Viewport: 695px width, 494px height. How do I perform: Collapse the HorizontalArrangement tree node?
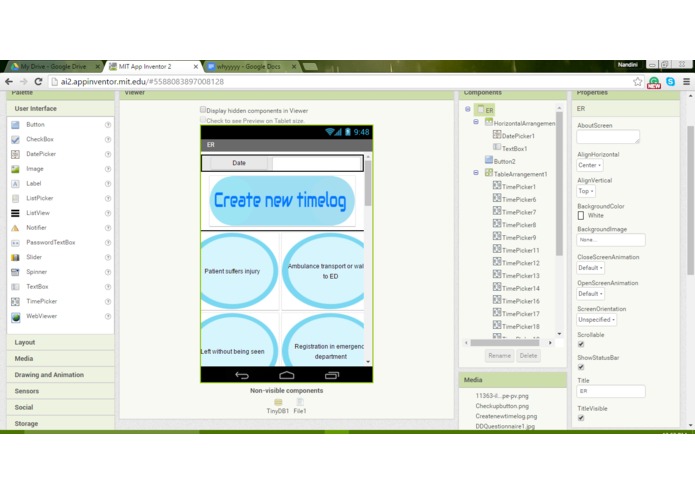(x=476, y=122)
